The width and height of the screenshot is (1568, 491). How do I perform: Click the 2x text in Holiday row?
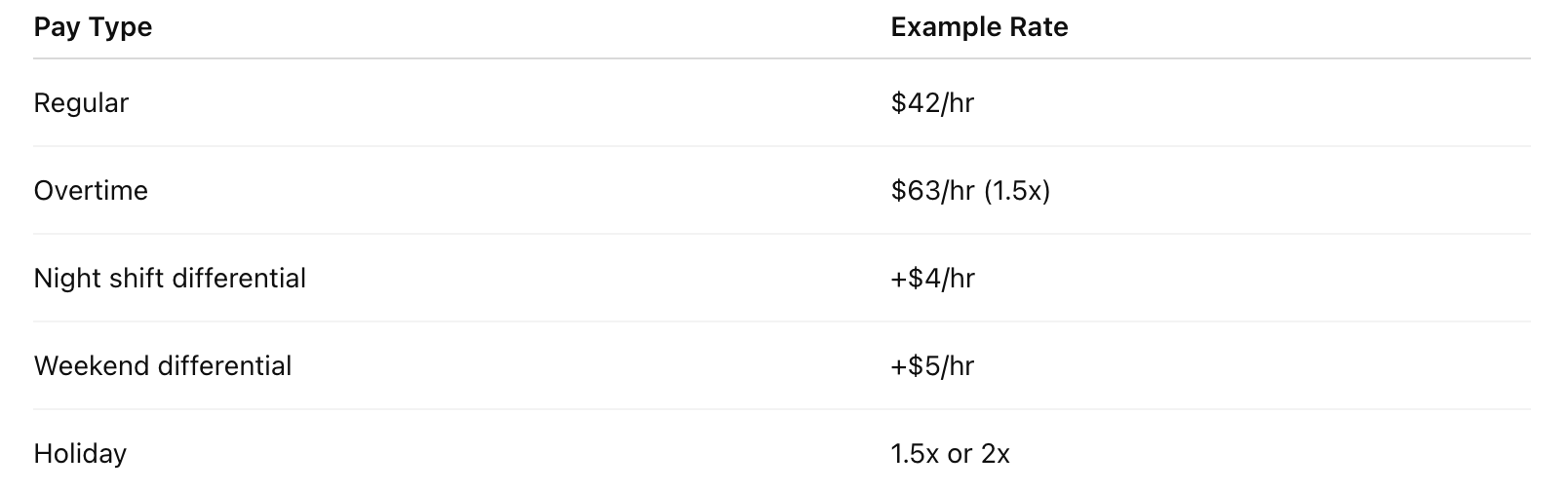(x=995, y=453)
